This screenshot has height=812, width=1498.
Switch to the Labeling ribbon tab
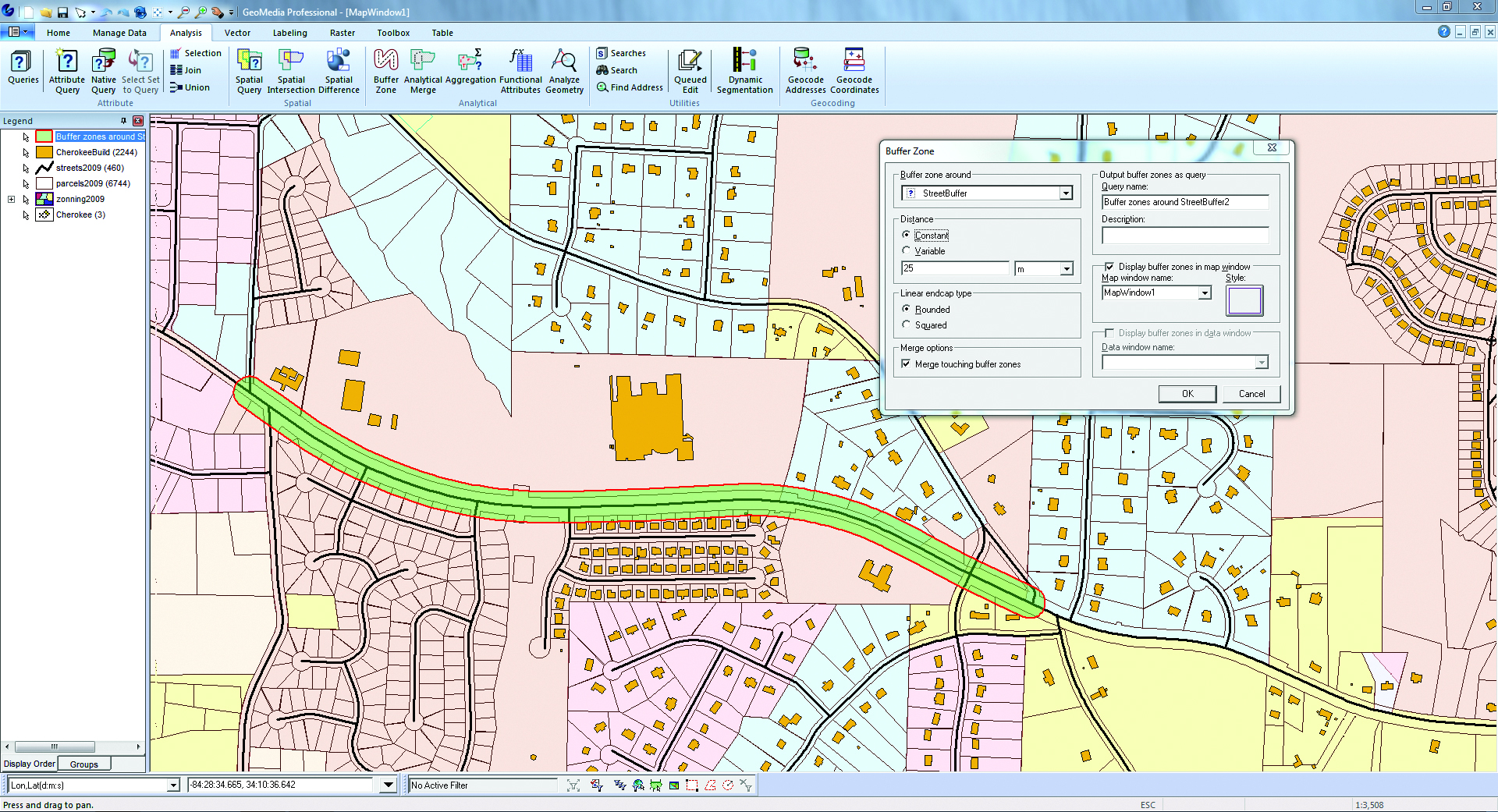pos(289,33)
